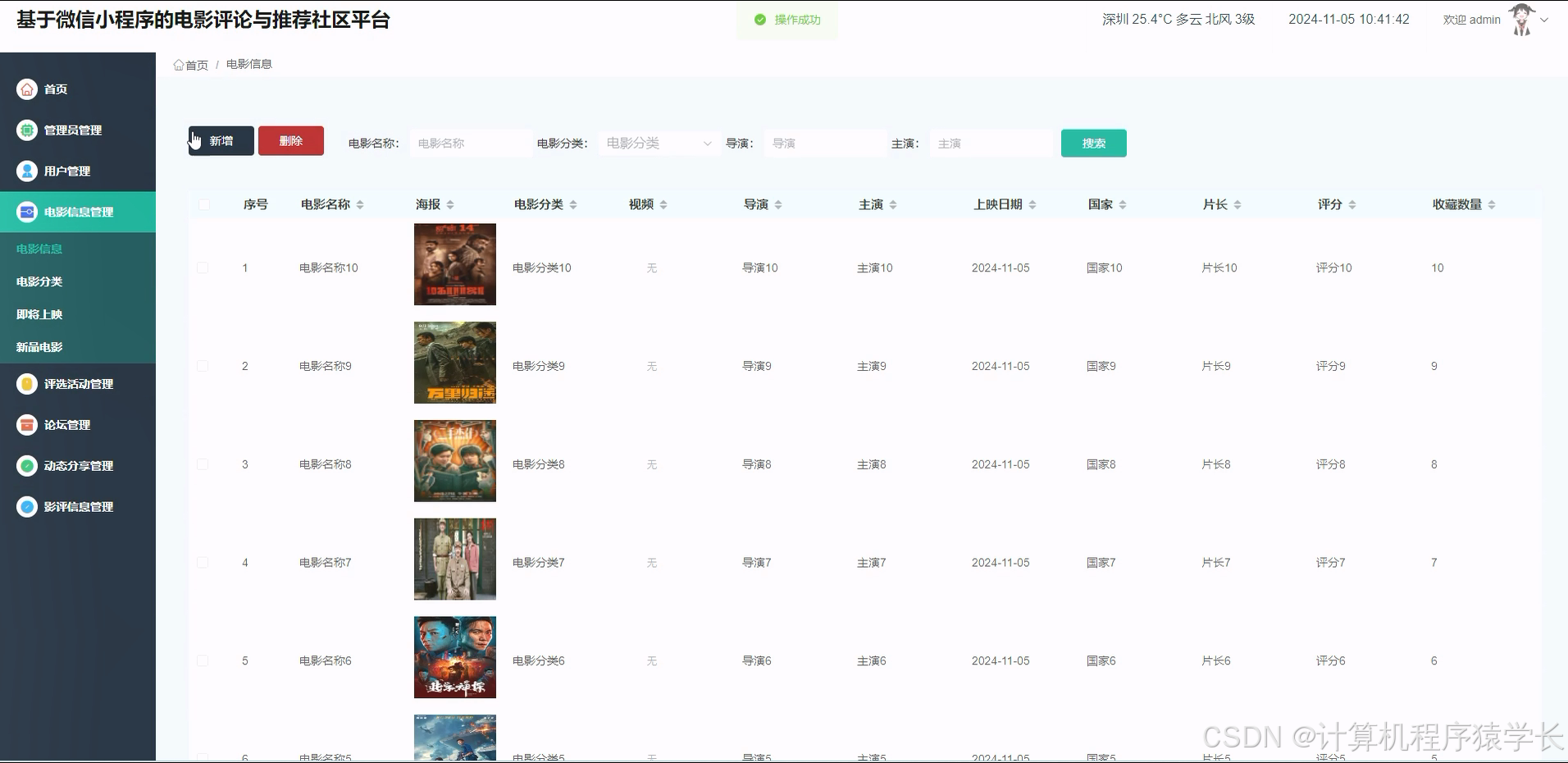Sort by 视频 column arrows
Image resolution: width=1568 pixels, height=763 pixels.
pos(663,204)
